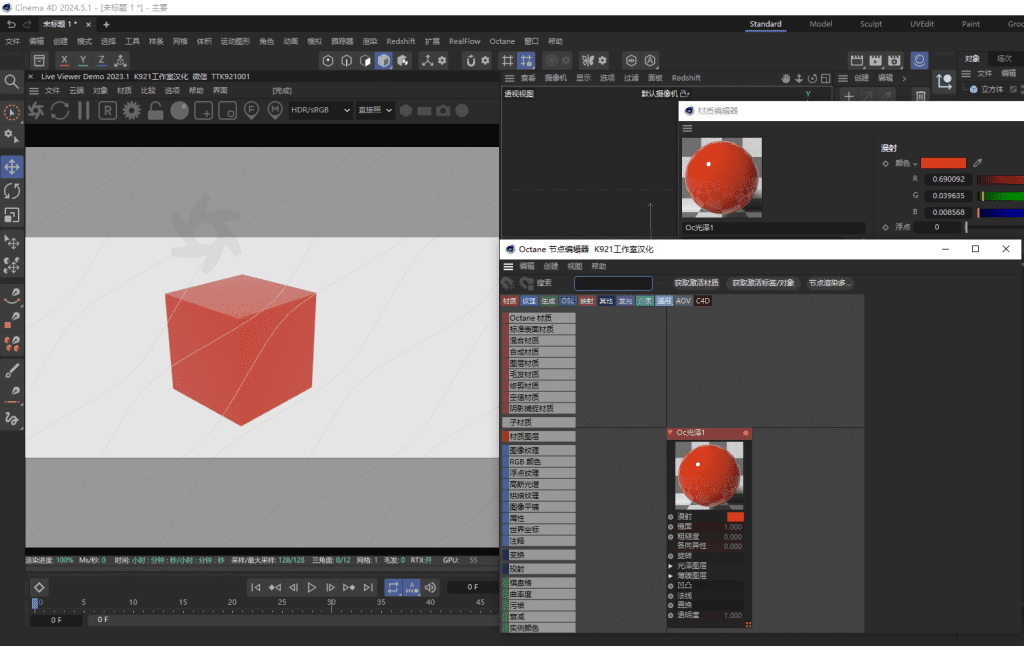Expand 光泽图层 in the Oc光泽1 node
The height and width of the screenshot is (646, 1024).
[x=671, y=566]
